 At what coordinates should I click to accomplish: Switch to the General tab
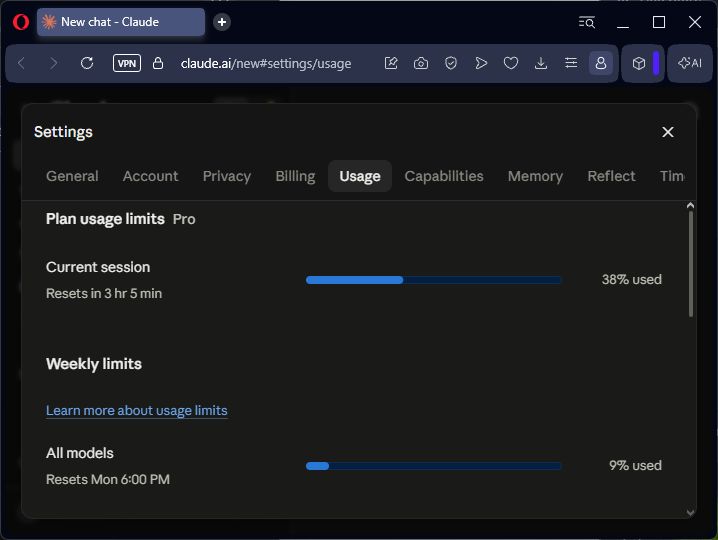pyautogui.click(x=72, y=176)
